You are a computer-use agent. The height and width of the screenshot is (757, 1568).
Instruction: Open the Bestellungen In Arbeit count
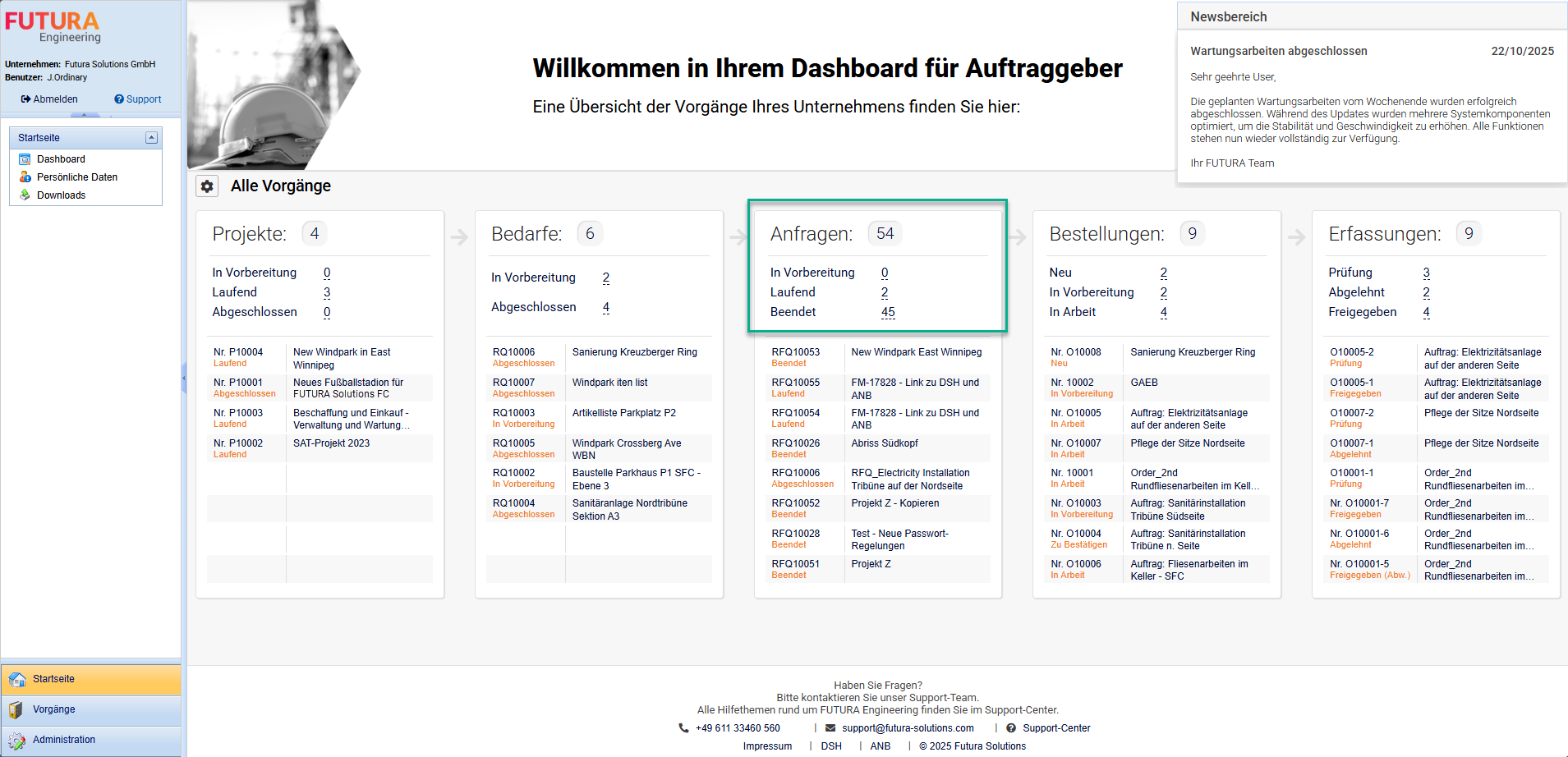pos(1163,312)
